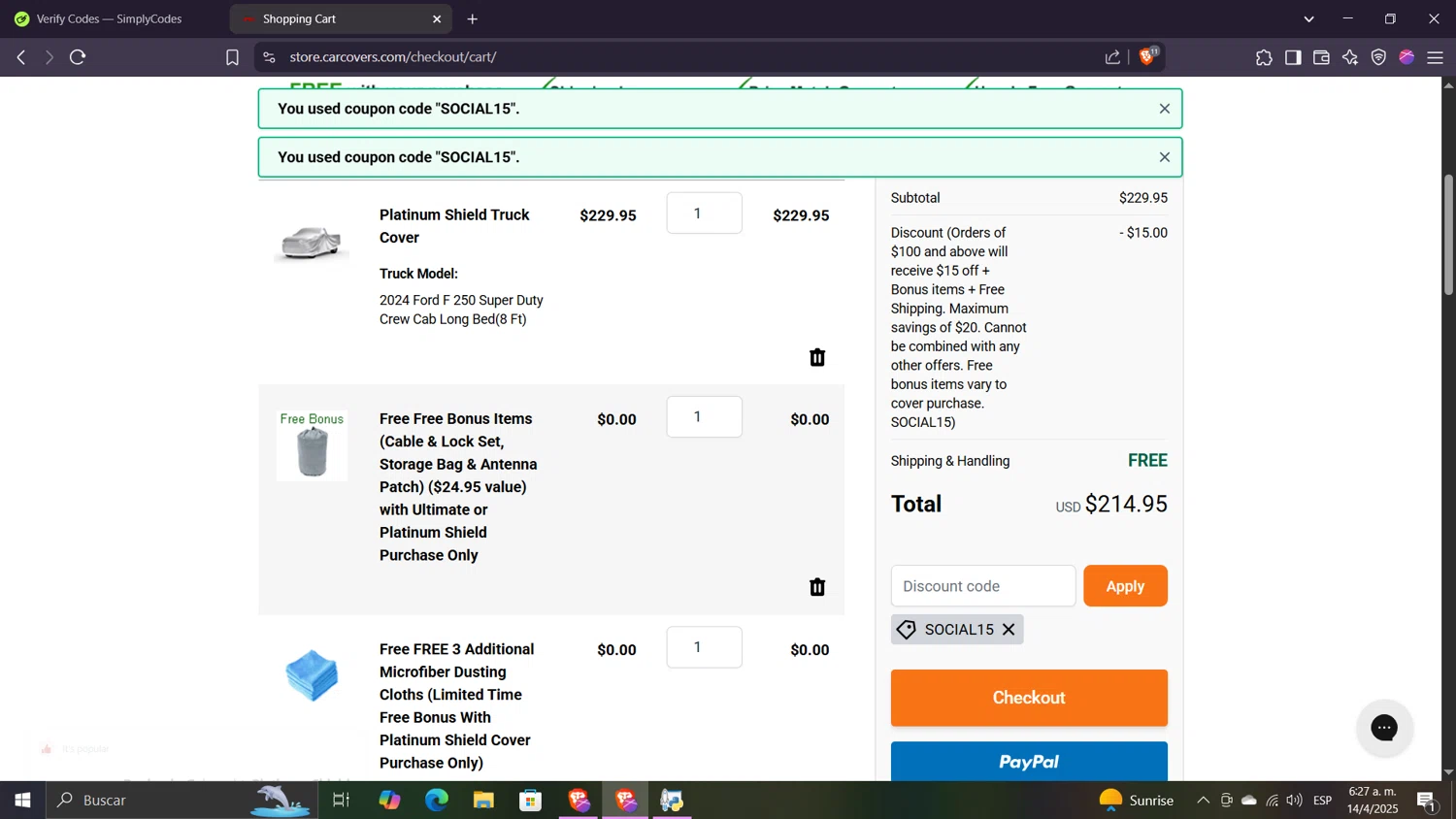
Task: View the Free Bonus item thumbnail
Action: pos(312,445)
